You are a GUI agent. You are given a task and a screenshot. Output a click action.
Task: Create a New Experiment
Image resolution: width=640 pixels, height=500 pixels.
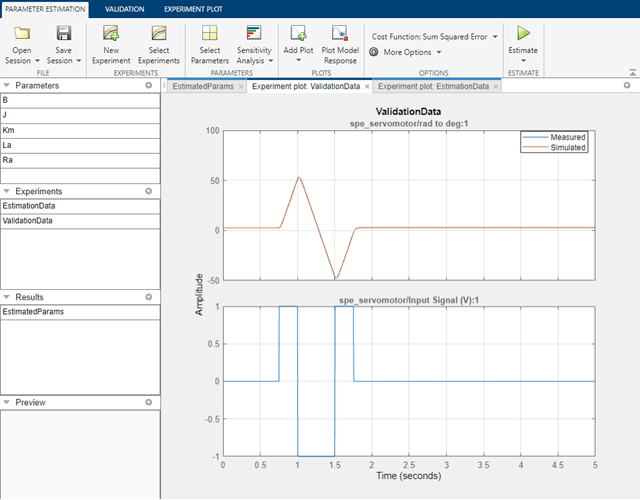(111, 45)
